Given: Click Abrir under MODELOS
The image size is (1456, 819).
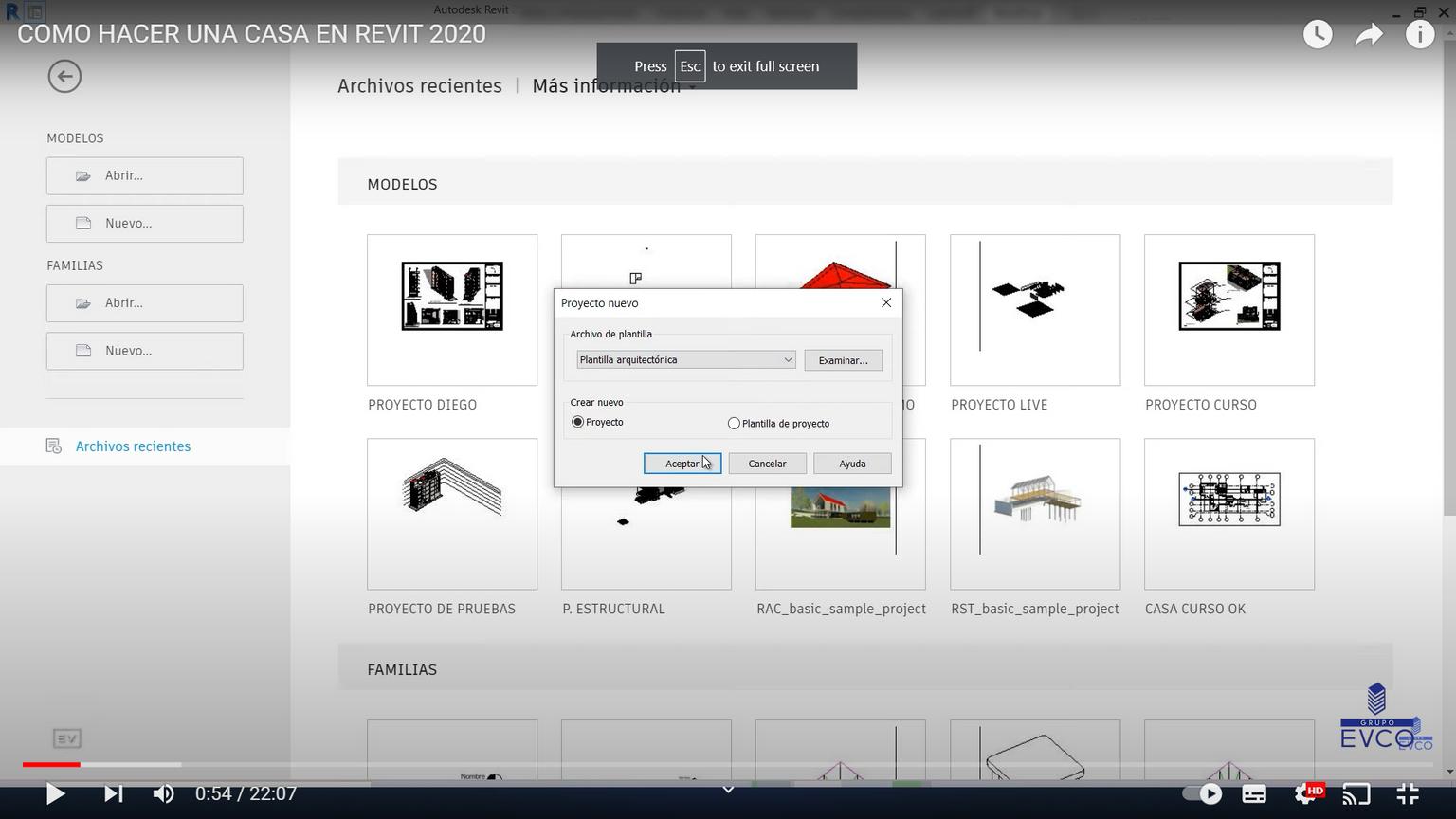Looking at the screenshot, I should [145, 176].
